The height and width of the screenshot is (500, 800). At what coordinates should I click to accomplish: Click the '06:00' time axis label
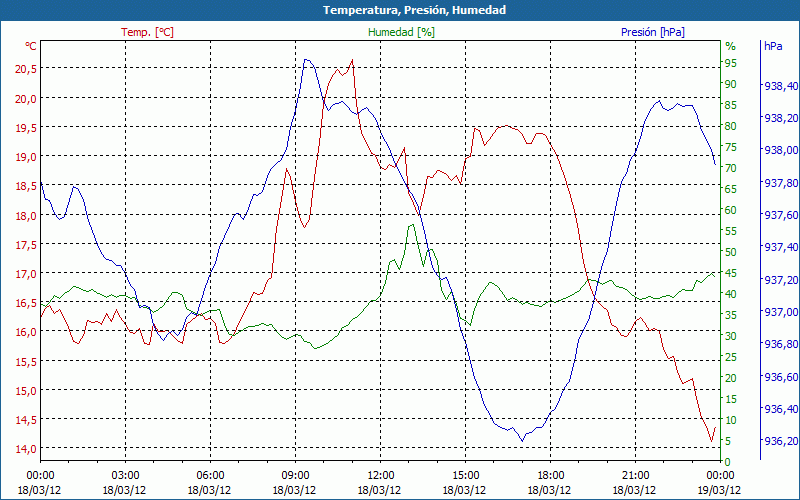(210, 476)
